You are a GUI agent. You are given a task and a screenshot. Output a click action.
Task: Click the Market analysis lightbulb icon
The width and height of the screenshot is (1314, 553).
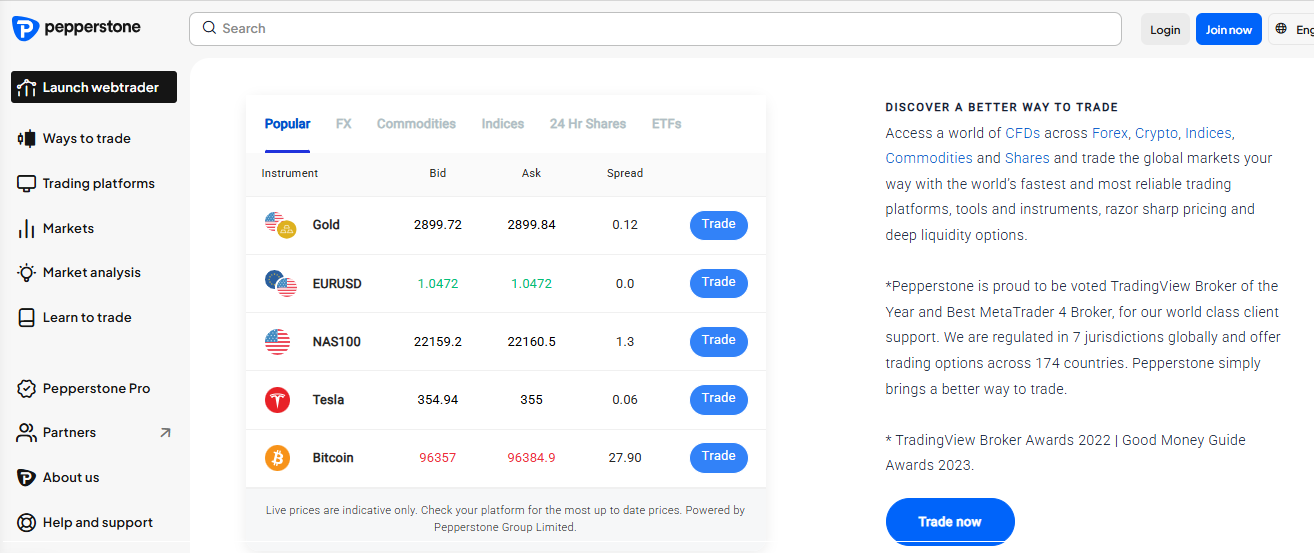click(27, 273)
